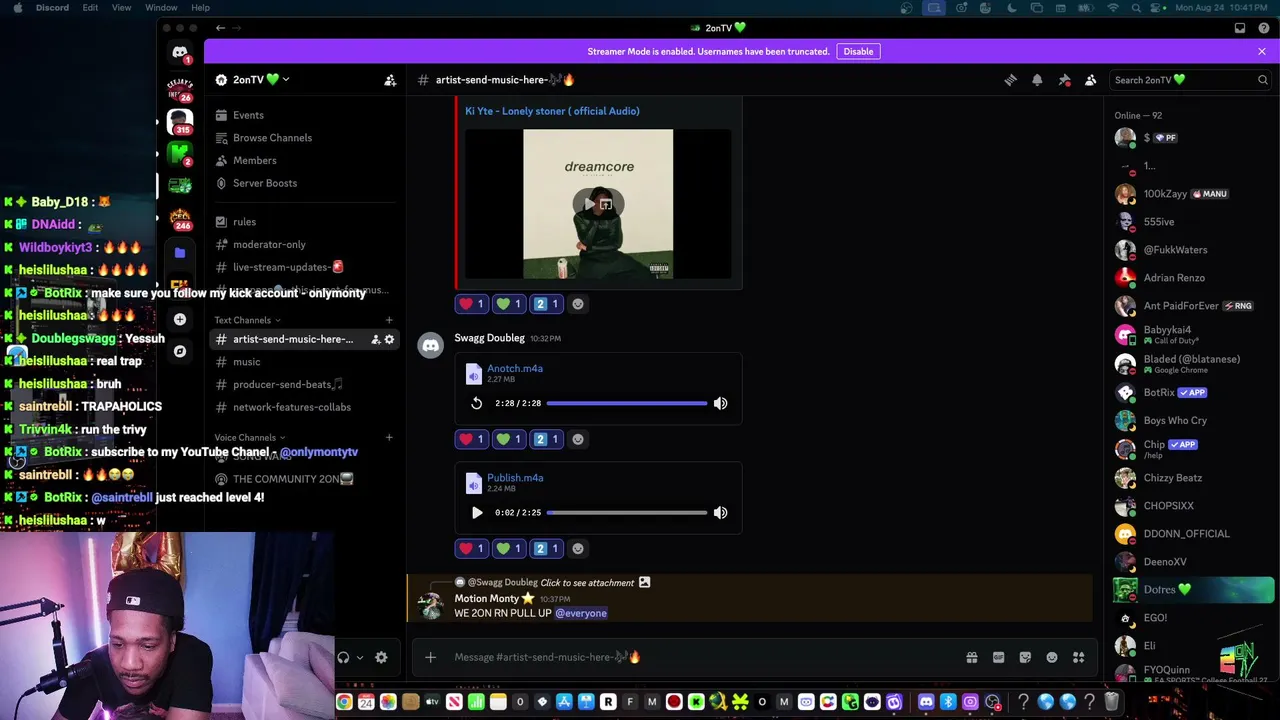Toggle red heart reaction on Lonely stoner embed
This screenshot has height=720, width=1280.
point(471,304)
